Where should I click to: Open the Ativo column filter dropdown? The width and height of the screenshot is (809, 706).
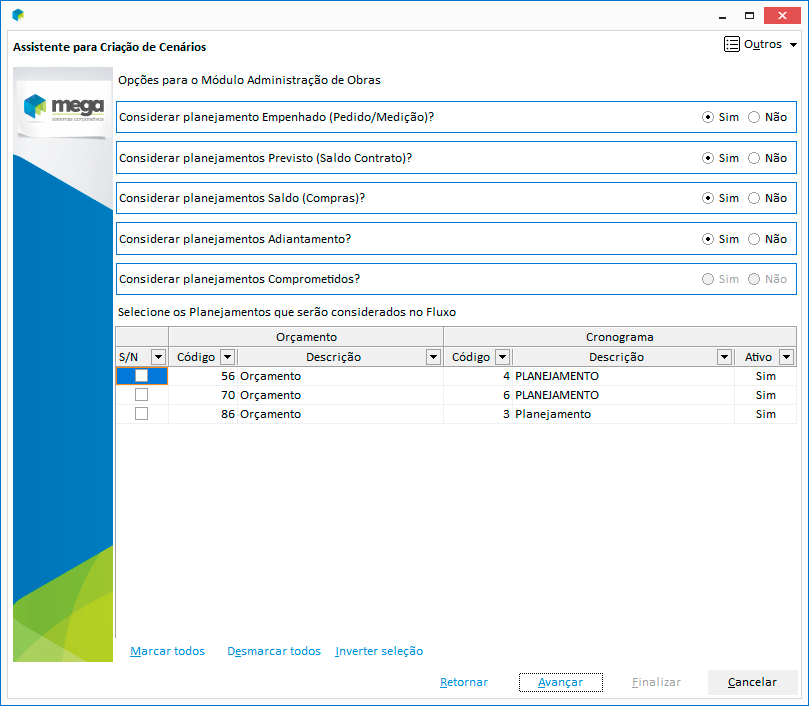pyautogui.click(x=786, y=357)
